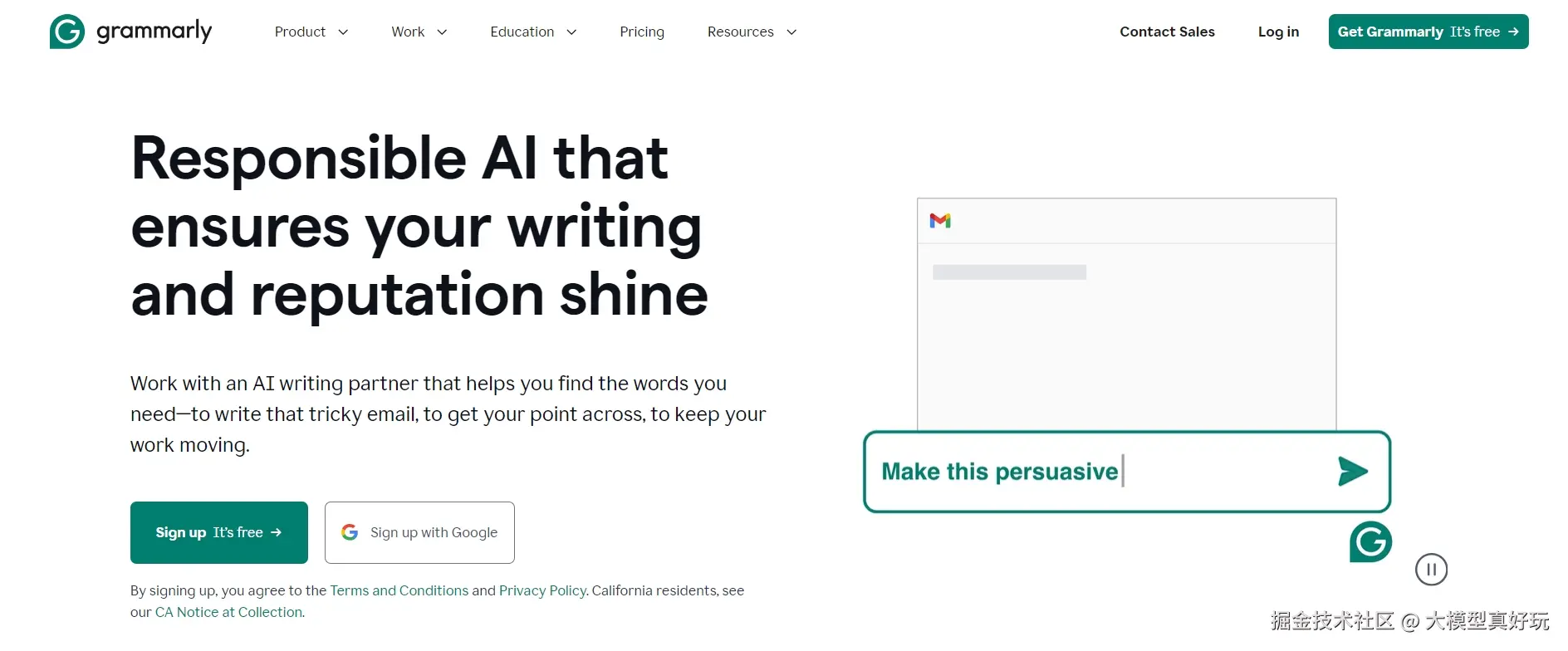Expand the Work dropdown menu
The width and height of the screenshot is (1568, 651).
pos(419,32)
